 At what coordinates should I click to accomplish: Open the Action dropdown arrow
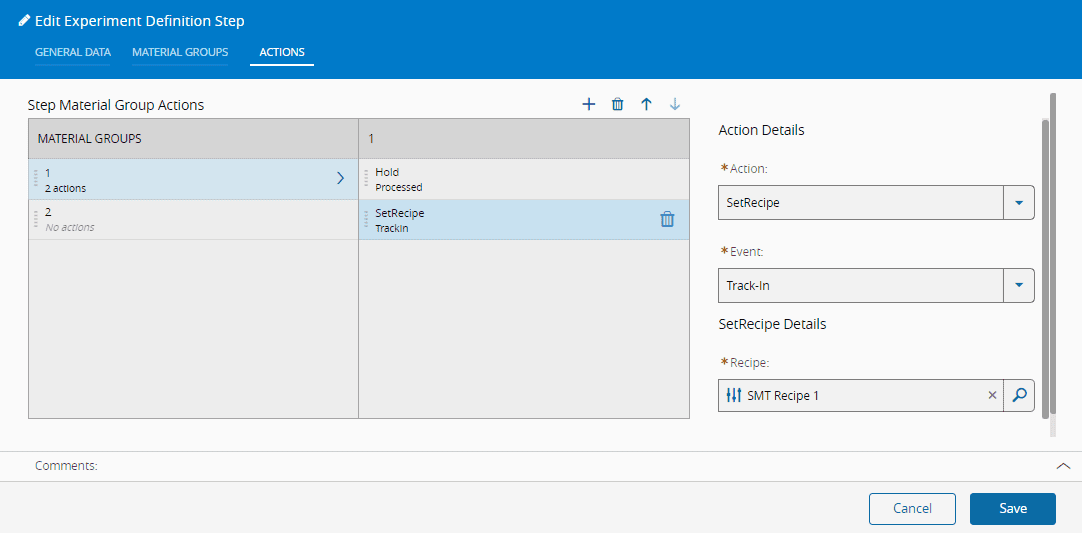click(1018, 202)
